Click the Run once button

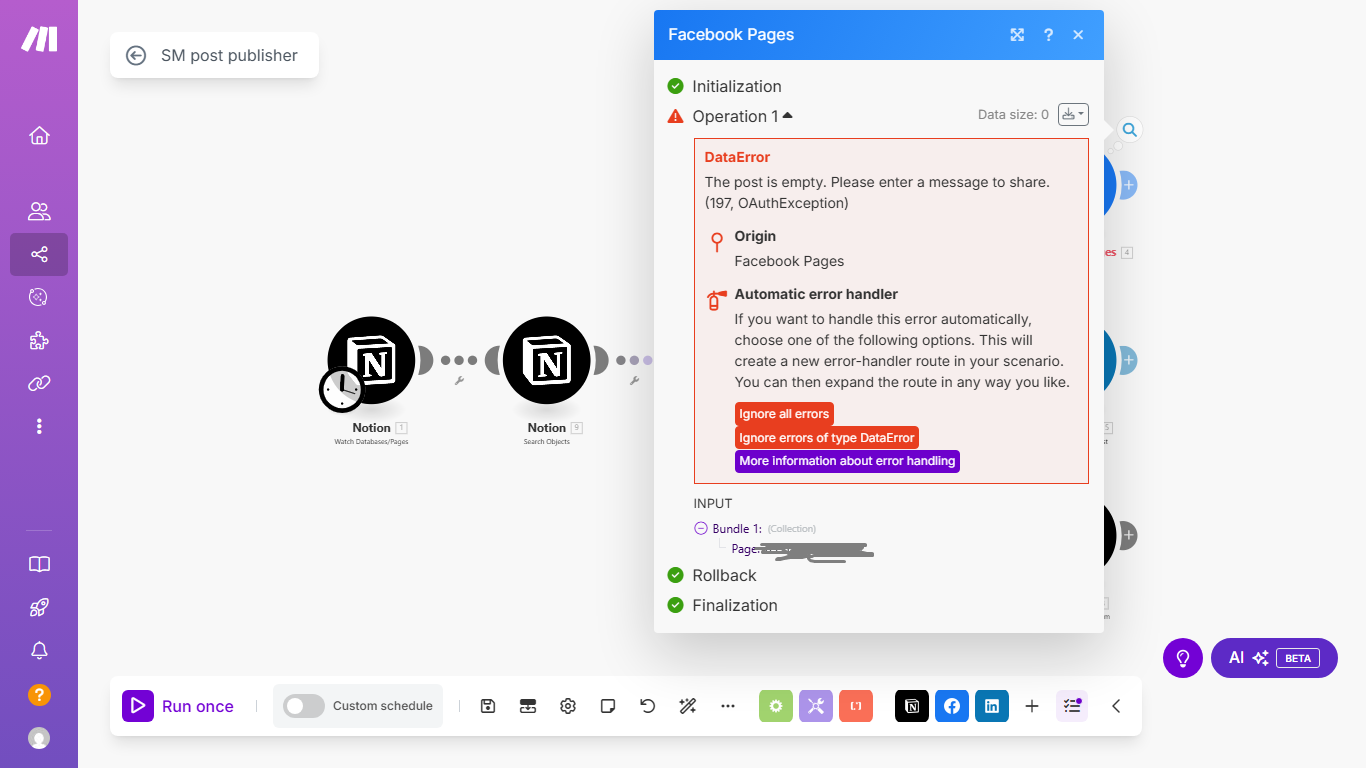click(179, 706)
